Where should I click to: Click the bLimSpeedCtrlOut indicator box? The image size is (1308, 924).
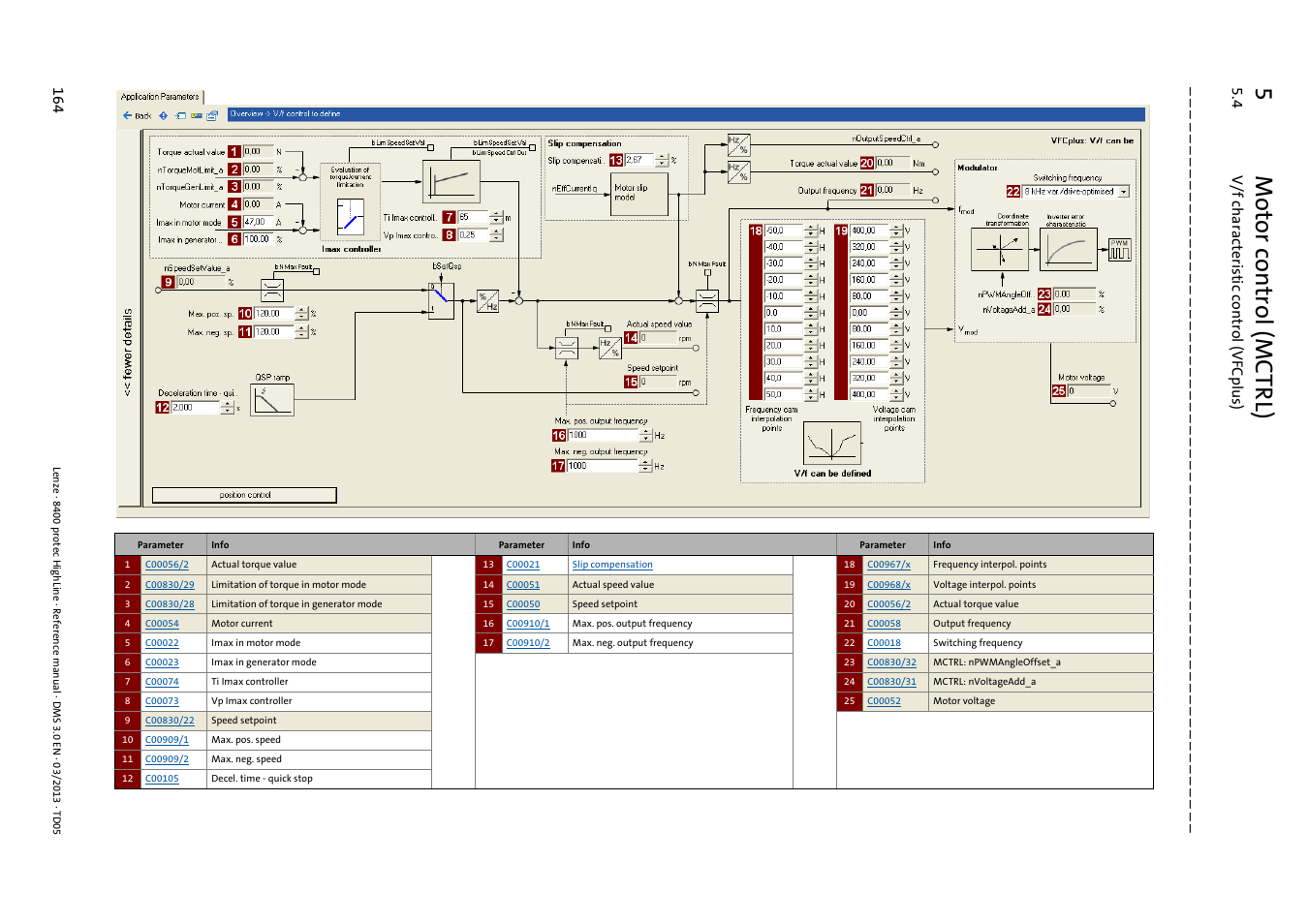click(x=532, y=148)
